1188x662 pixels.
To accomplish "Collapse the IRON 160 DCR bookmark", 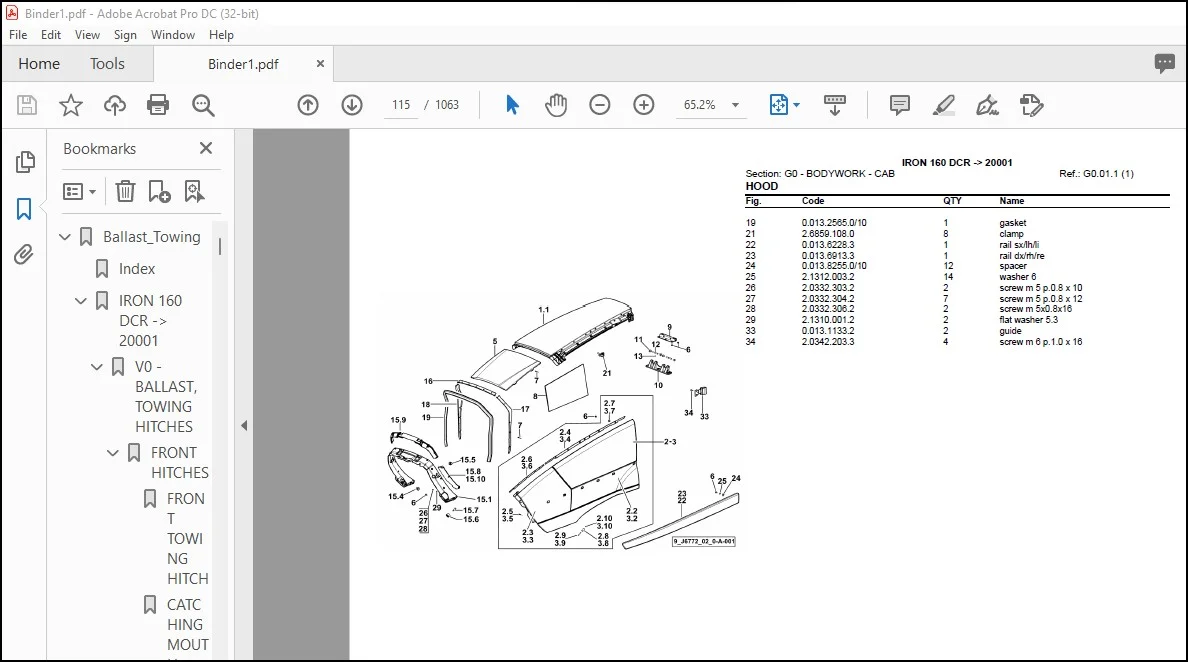I will (81, 301).
